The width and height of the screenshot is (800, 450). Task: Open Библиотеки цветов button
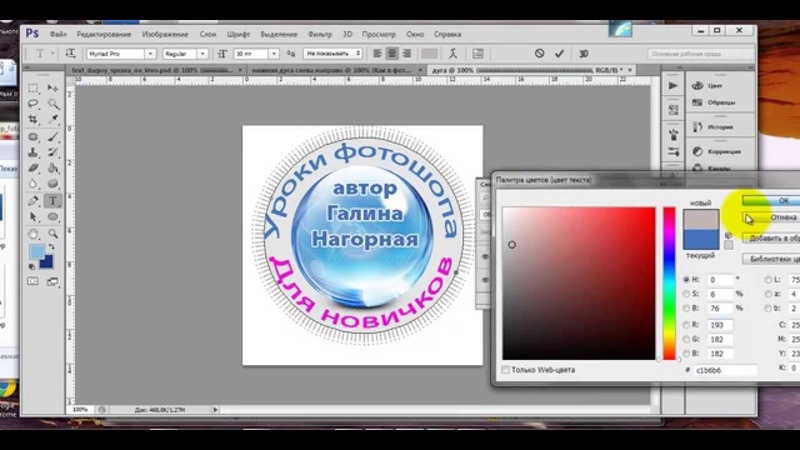(x=771, y=259)
